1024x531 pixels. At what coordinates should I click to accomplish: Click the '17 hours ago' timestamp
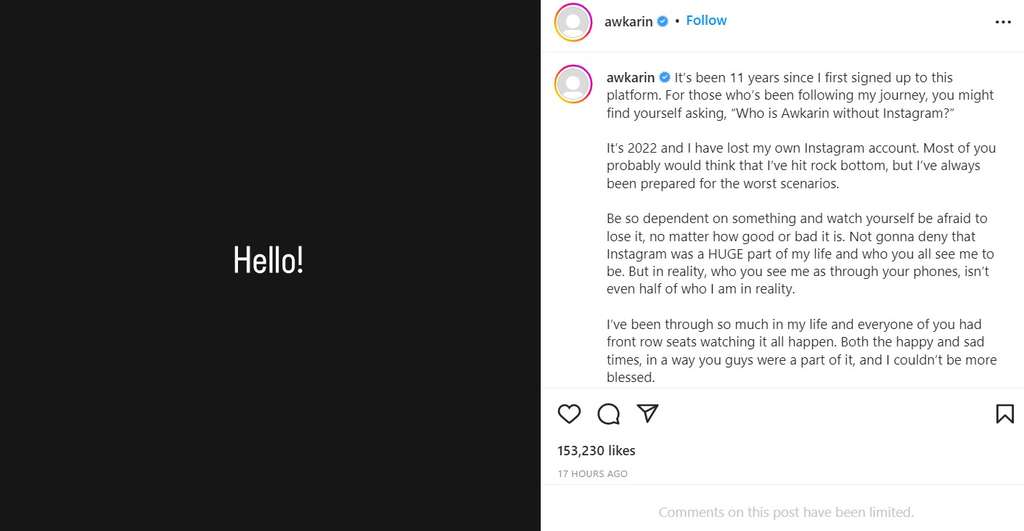pos(592,474)
